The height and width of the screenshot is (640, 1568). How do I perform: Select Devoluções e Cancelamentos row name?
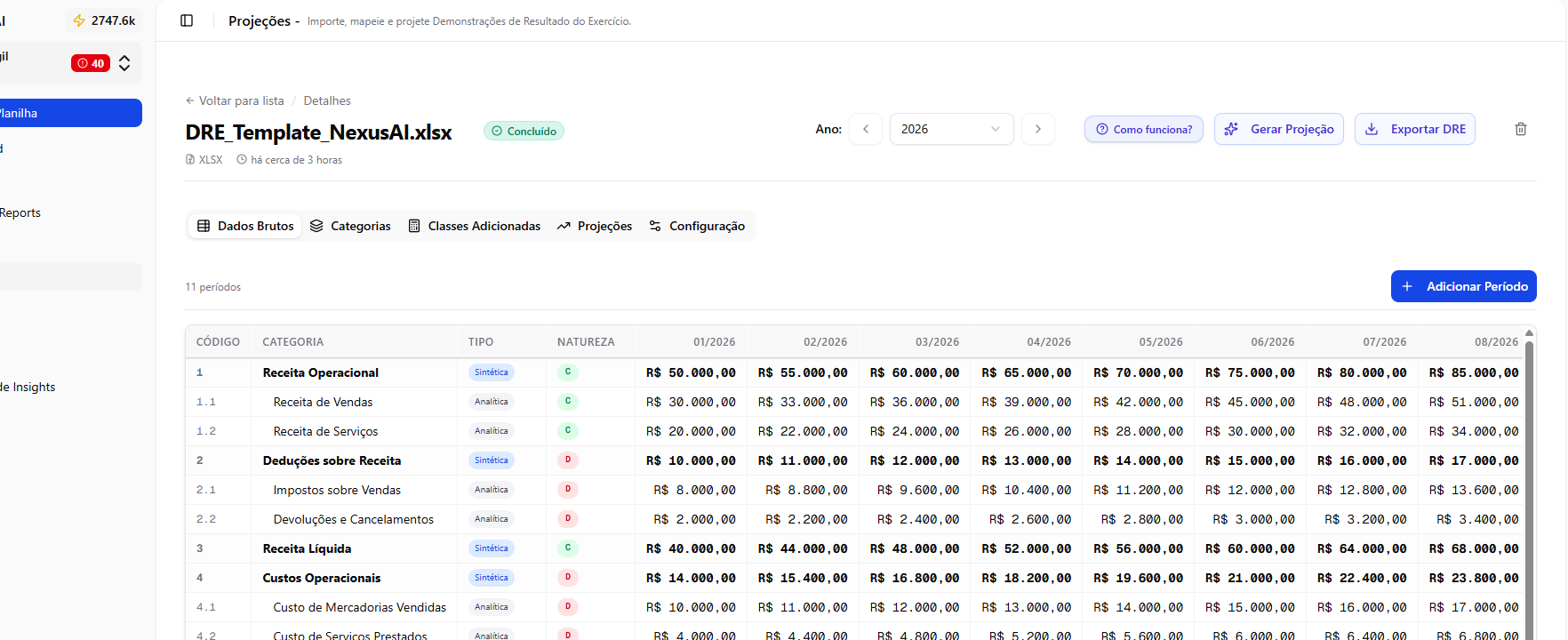(353, 519)
